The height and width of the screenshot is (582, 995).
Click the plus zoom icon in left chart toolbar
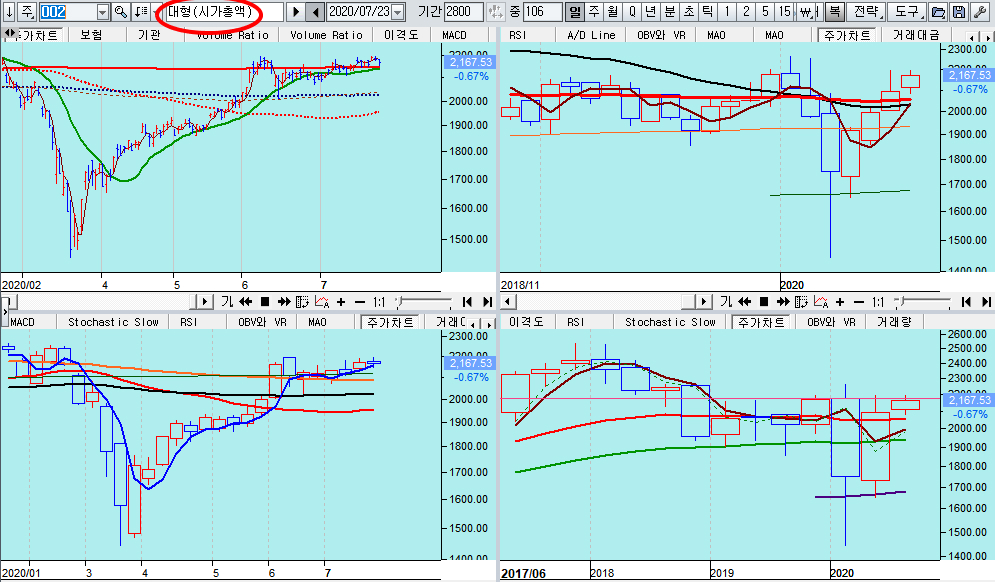coord(341,301)
